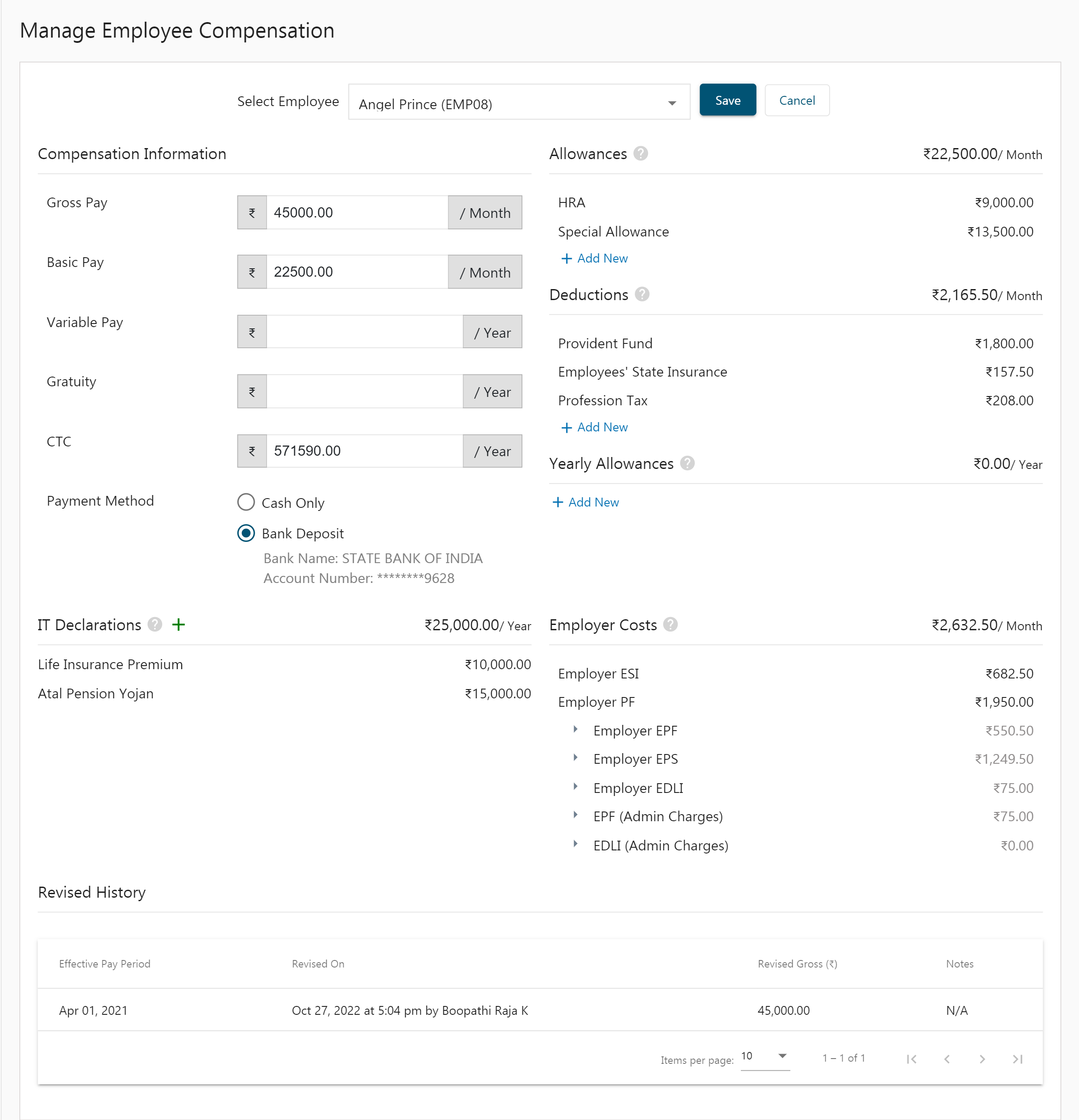The width and height of the screenshot is (1079, 1120).
Task: Click the Effective Pay Period column header
Action: tap(105, 964)
